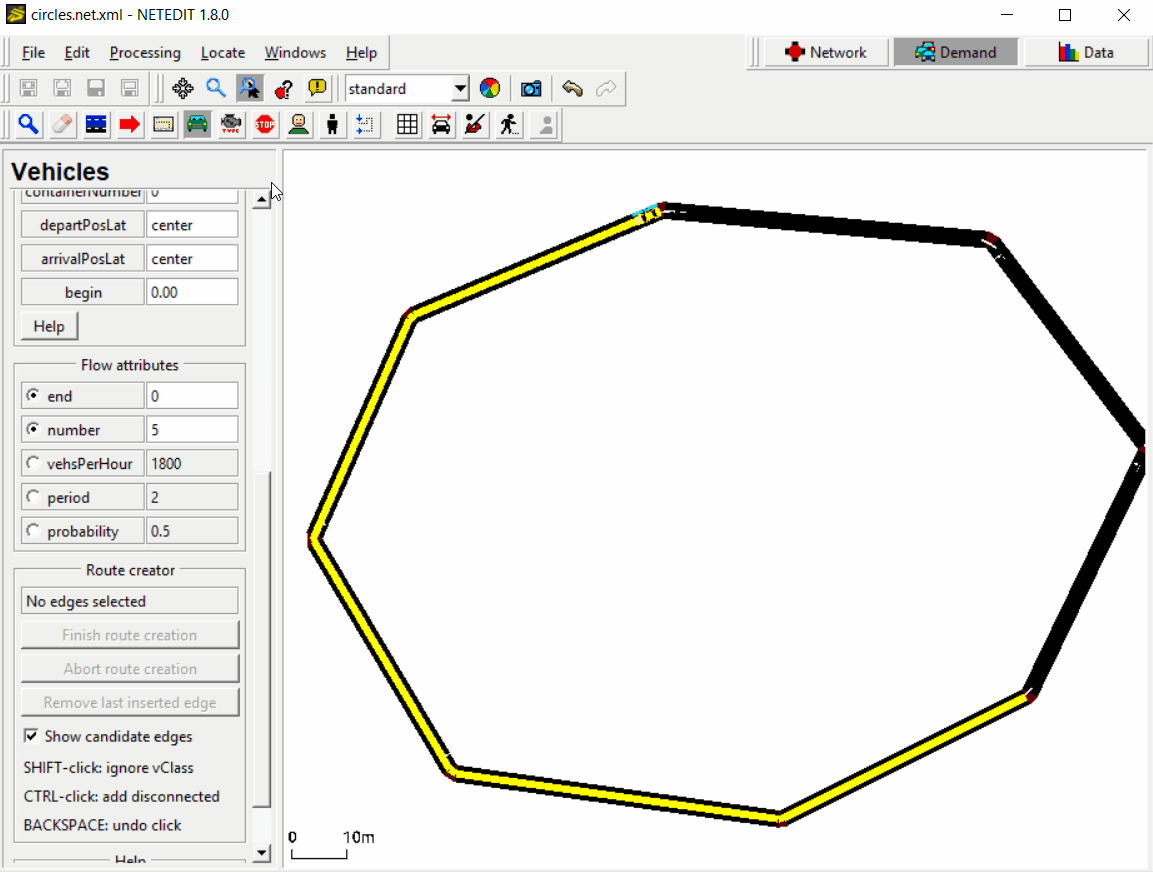Screen dimensions: 1153x872
Task: Switch to Route mode red arrow tool
Action: pos(129,124)
